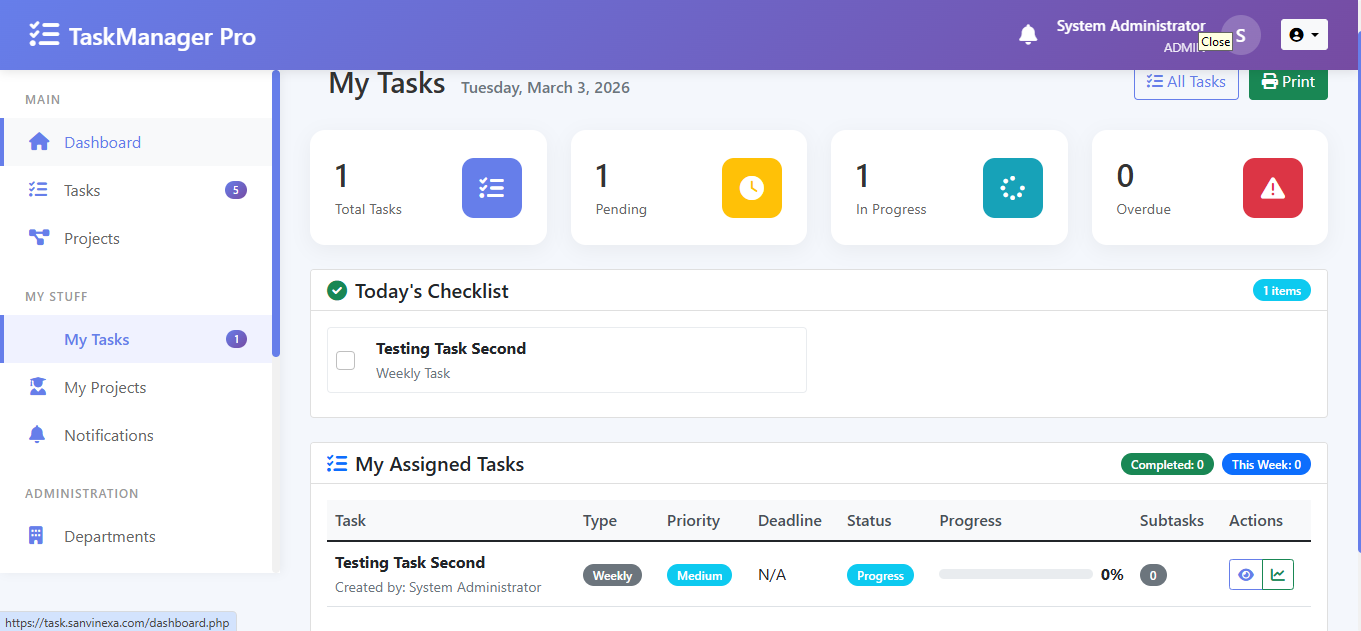
Task: Click the task progress bar
Action: [1015, 575]
